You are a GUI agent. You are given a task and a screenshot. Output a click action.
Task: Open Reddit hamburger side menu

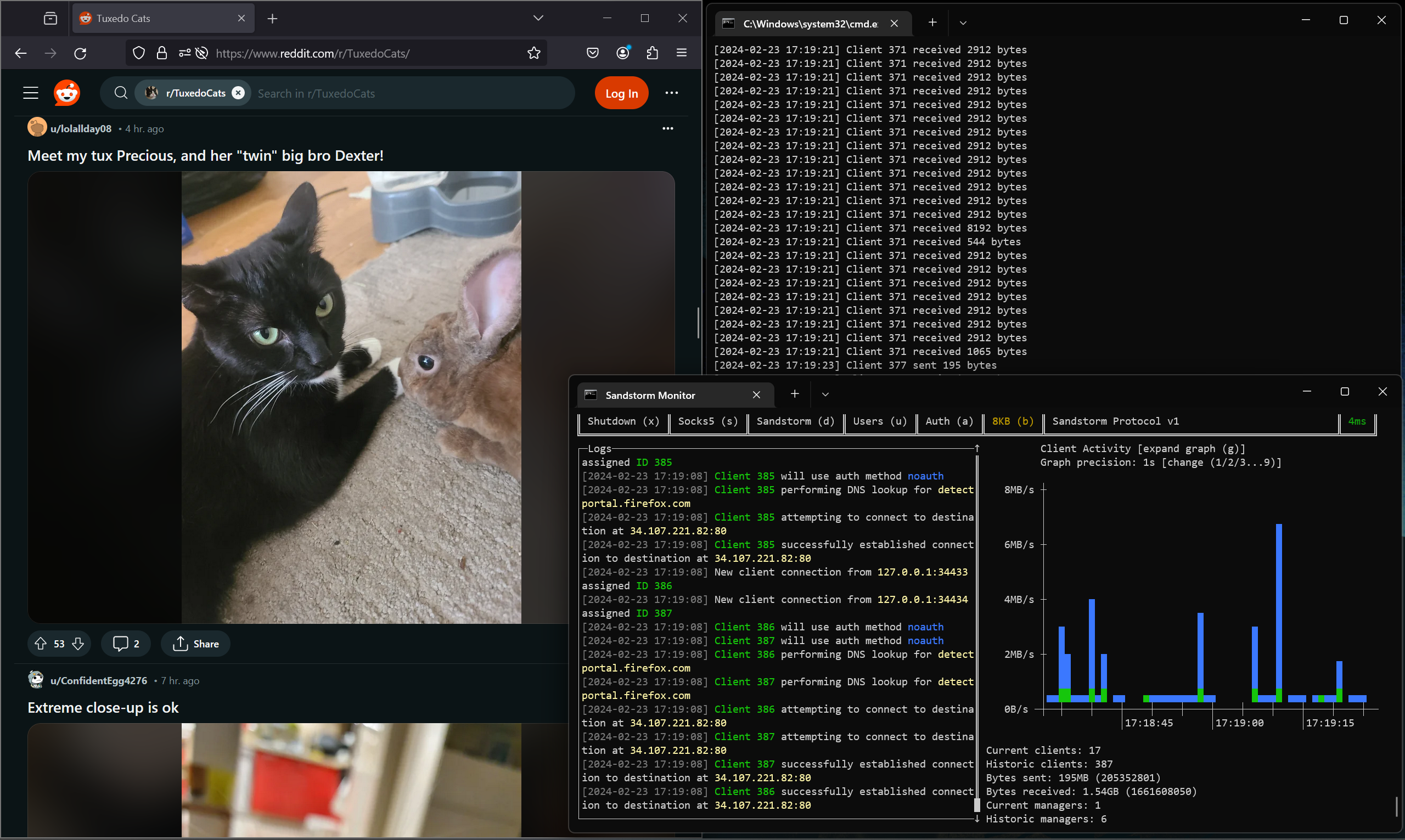31,93
